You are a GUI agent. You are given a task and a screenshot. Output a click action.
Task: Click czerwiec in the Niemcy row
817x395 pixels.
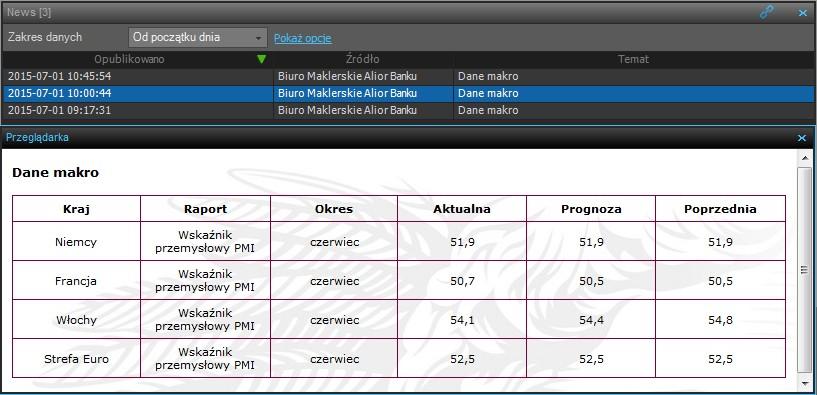335,242
